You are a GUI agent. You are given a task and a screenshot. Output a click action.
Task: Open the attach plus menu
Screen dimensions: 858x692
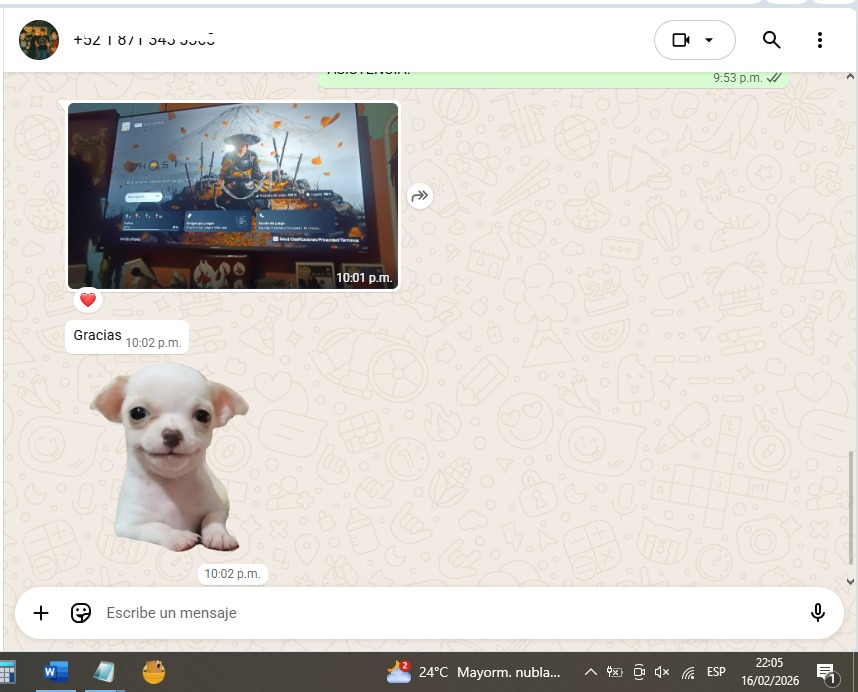point(41,613)
